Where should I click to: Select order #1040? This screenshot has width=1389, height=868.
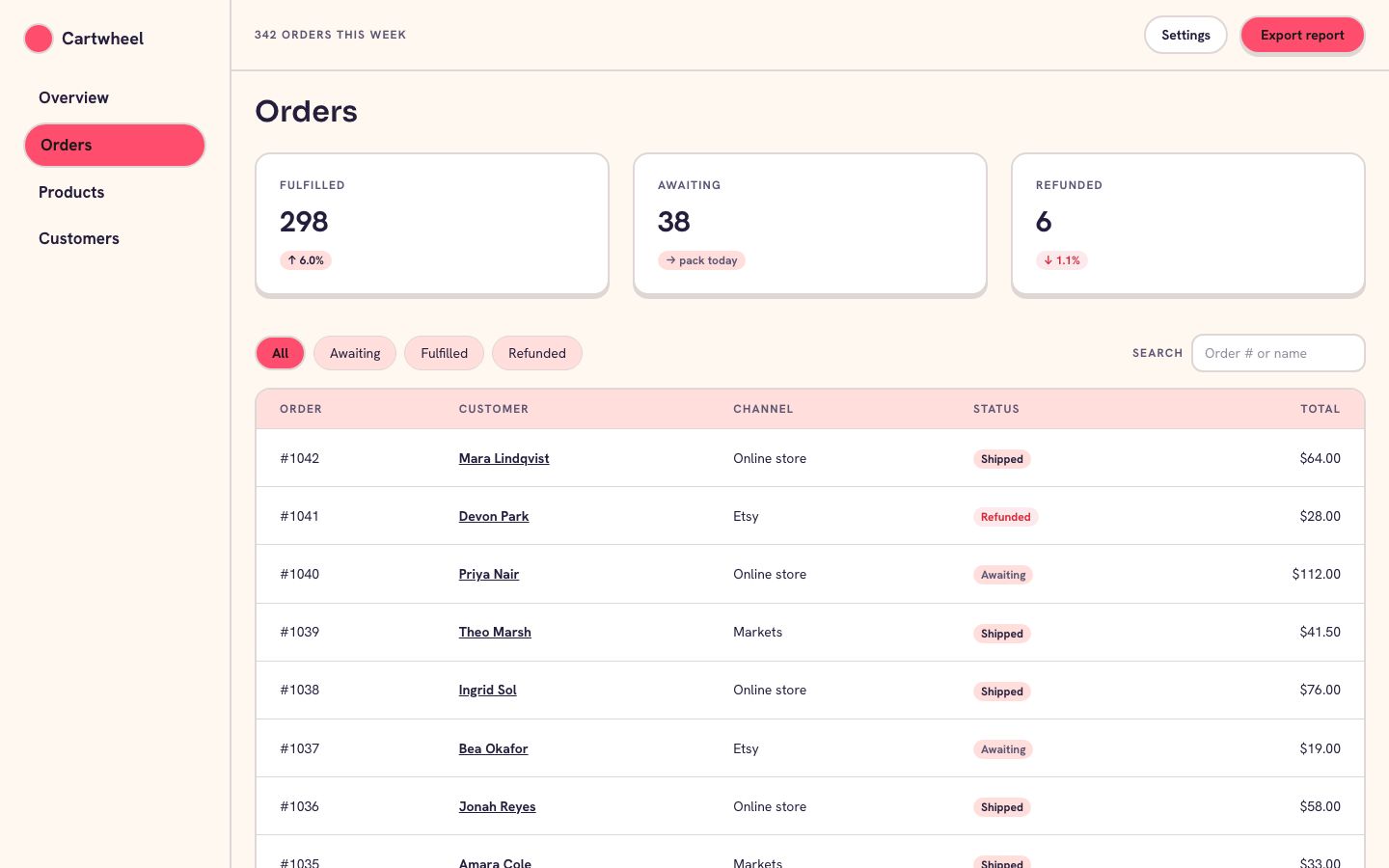click(x=299, y=574)
